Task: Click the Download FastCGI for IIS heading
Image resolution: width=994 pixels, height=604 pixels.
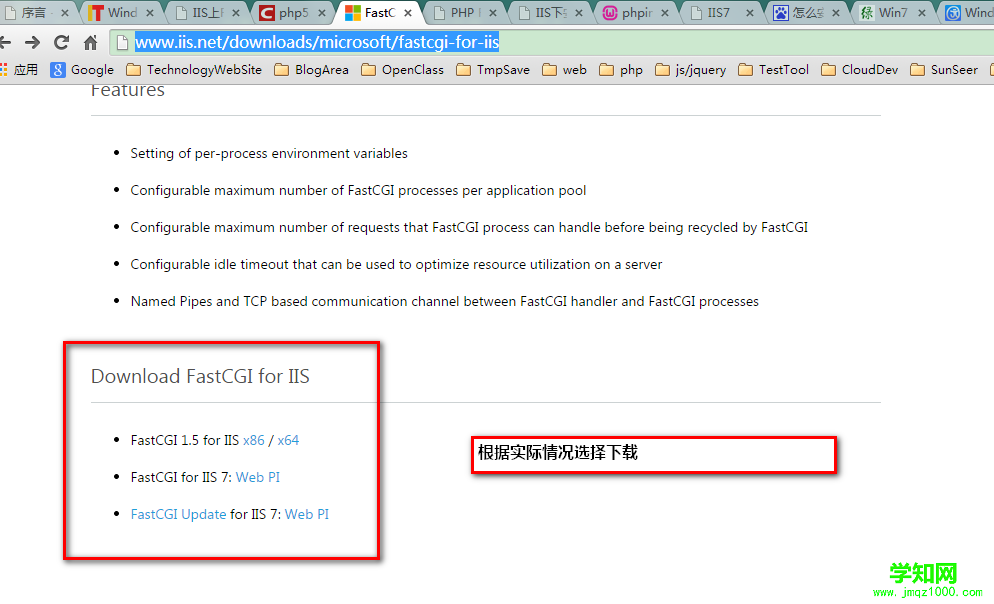Action: point(200,376)
